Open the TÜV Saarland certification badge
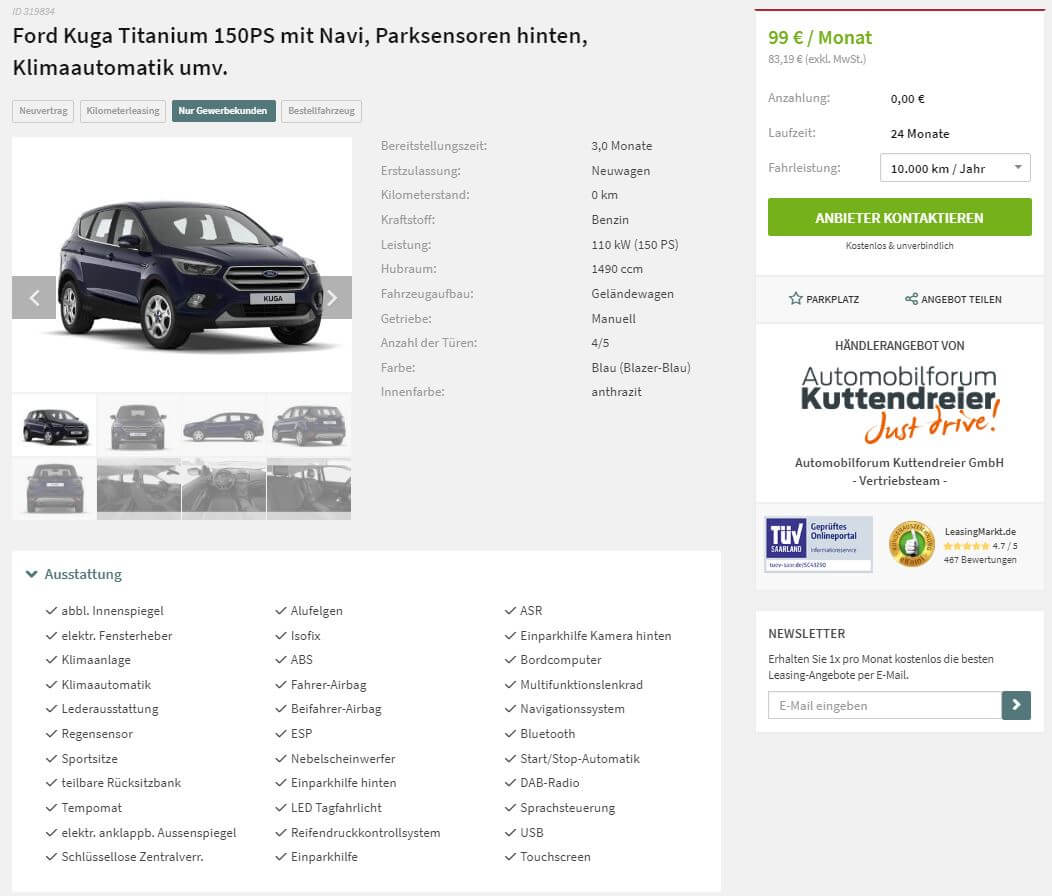 coord(819,544)
